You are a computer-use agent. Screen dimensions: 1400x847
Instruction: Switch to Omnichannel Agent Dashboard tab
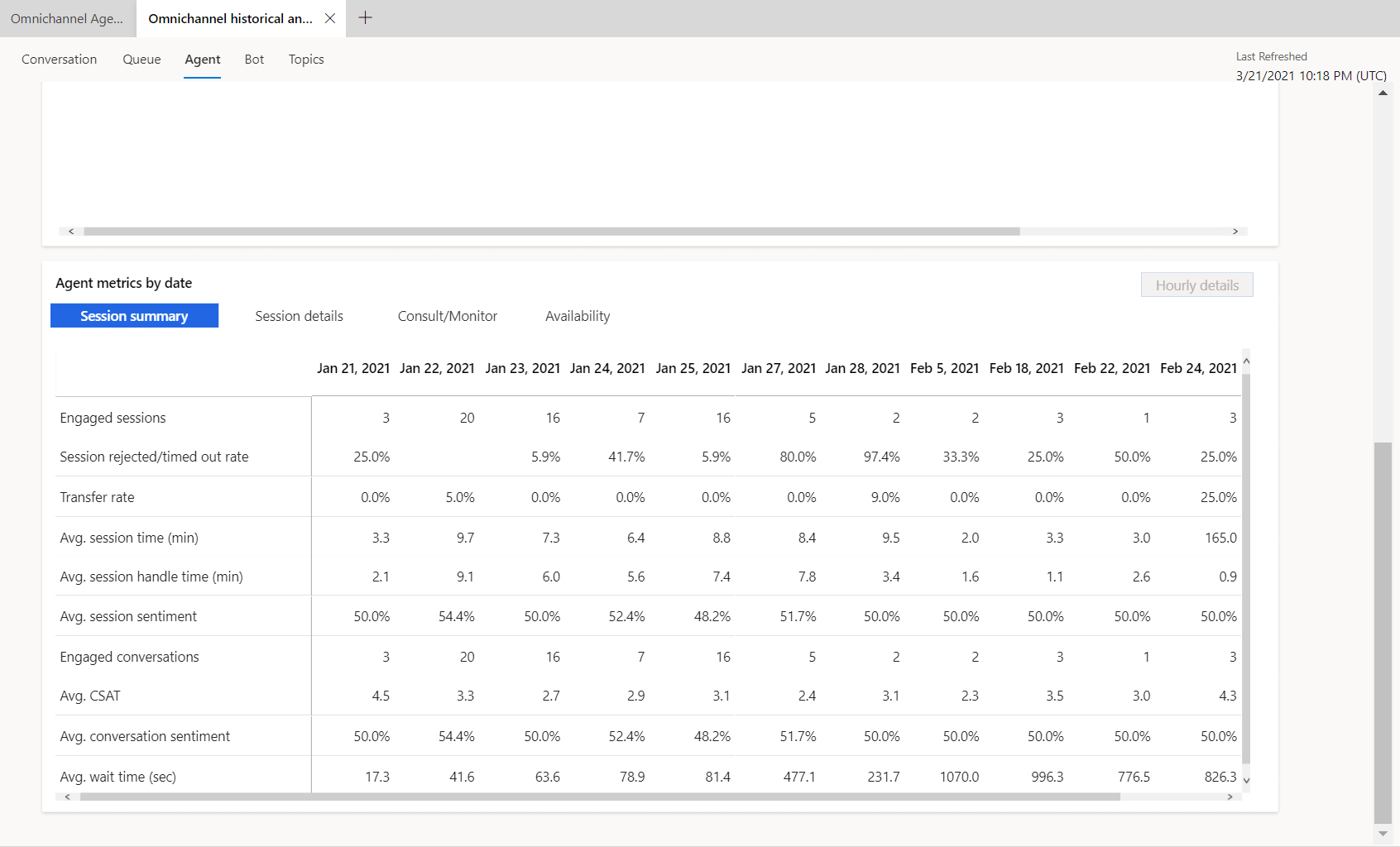pyautogui.click(x=67, y=18)
